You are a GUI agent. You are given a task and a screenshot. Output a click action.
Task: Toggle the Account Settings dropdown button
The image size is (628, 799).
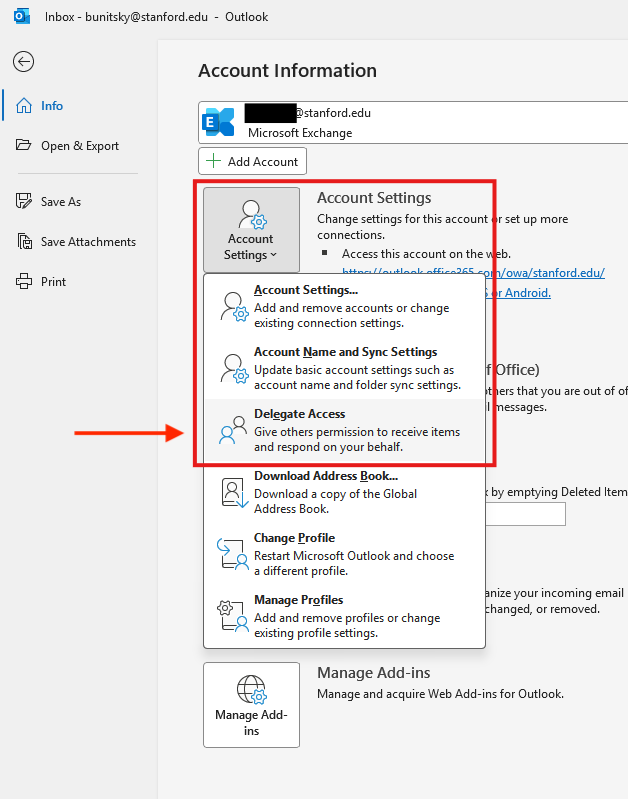coord(251,230)
